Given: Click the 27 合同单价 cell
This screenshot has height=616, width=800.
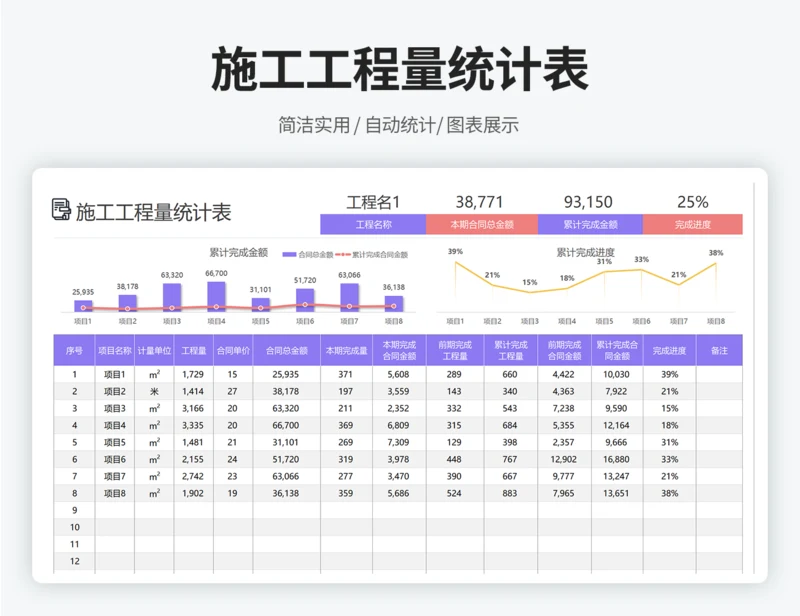Looking at the screenshot, I should click(233, 391).
